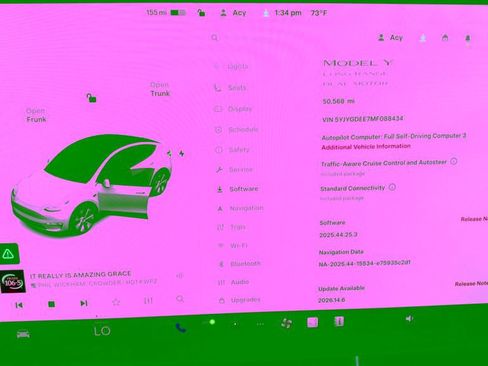The width and height of the screenshot is (488, 366).
Task: Tap the 73°F outside temperature
Action: click(x=319, y=13)
